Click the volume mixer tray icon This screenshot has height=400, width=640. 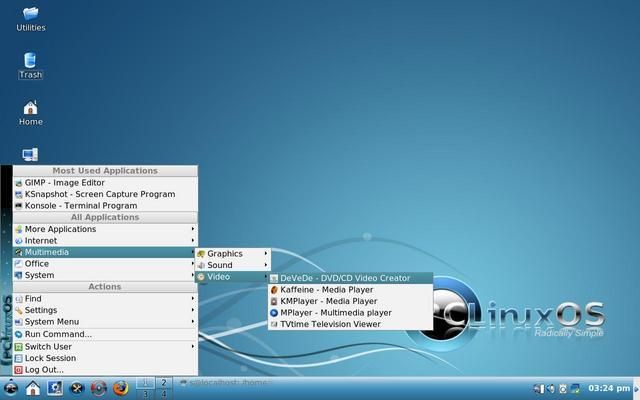539,389
